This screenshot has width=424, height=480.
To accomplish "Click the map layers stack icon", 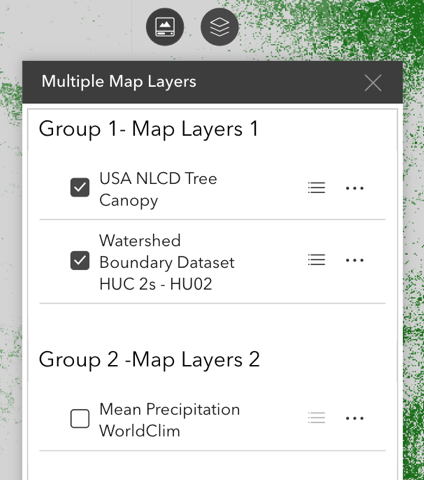I will coord(220,27).
